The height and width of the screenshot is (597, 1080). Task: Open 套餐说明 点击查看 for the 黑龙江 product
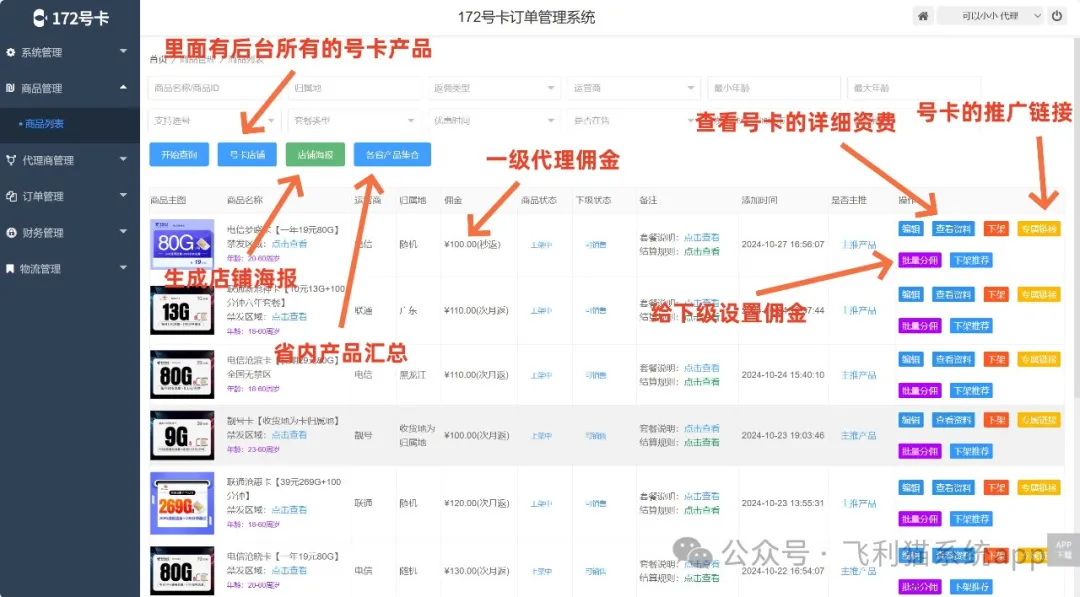(x=702, y=368)
